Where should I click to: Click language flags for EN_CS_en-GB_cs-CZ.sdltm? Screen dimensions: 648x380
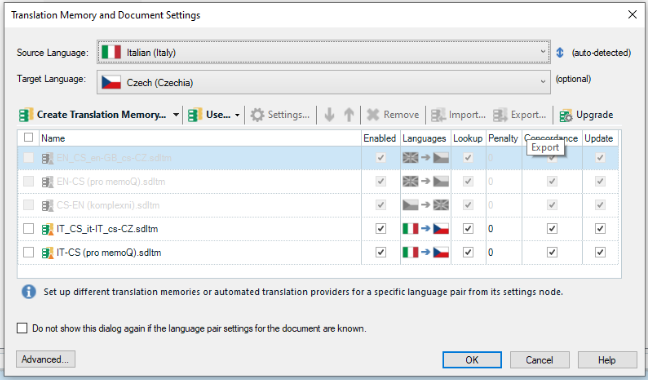tap(426, 158)
